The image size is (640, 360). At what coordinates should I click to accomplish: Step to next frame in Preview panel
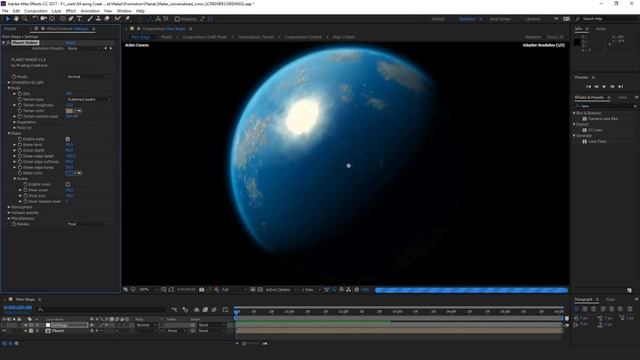coord(612,87)
